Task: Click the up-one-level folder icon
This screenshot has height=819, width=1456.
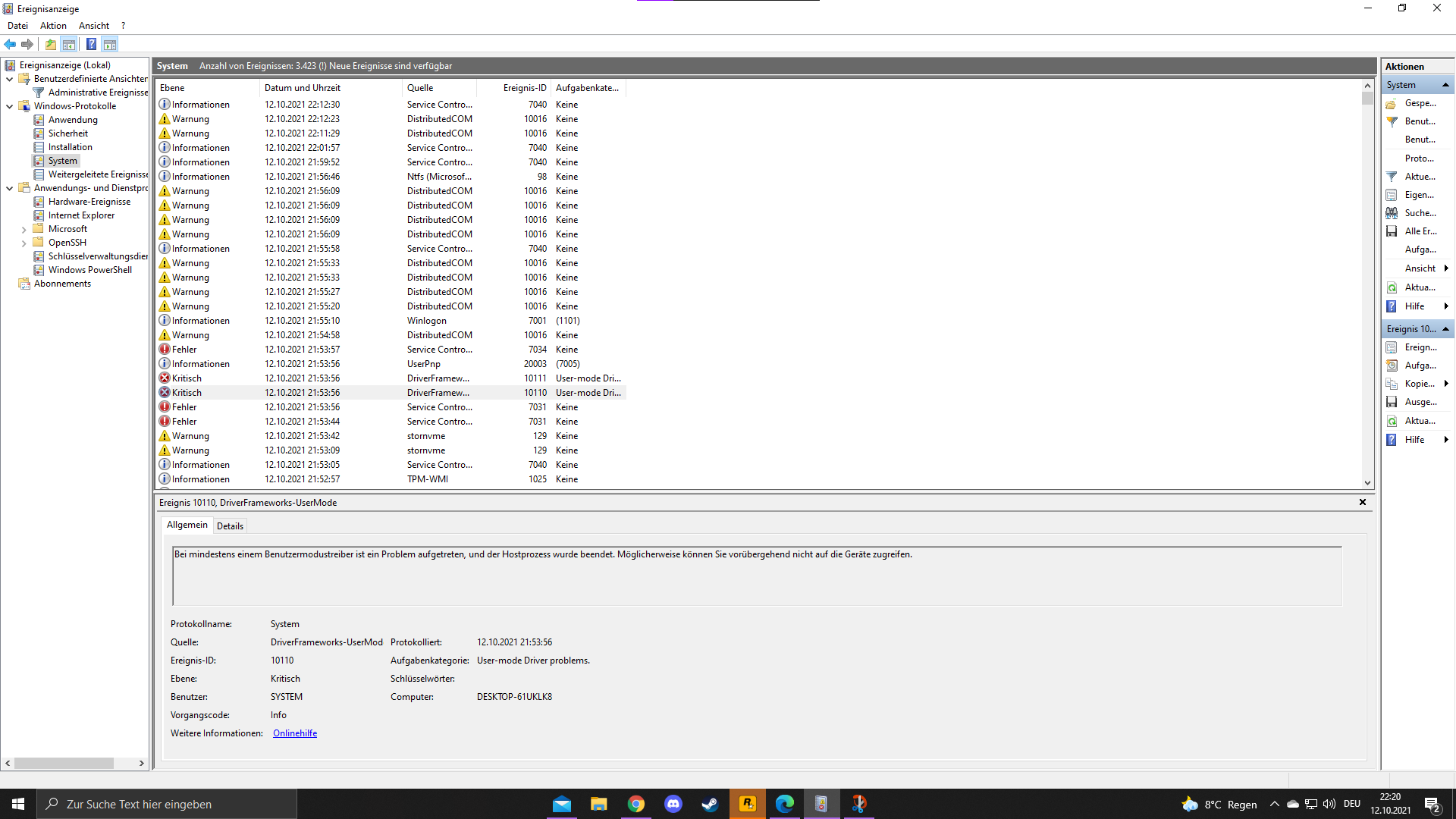Action: pos(50,44)
